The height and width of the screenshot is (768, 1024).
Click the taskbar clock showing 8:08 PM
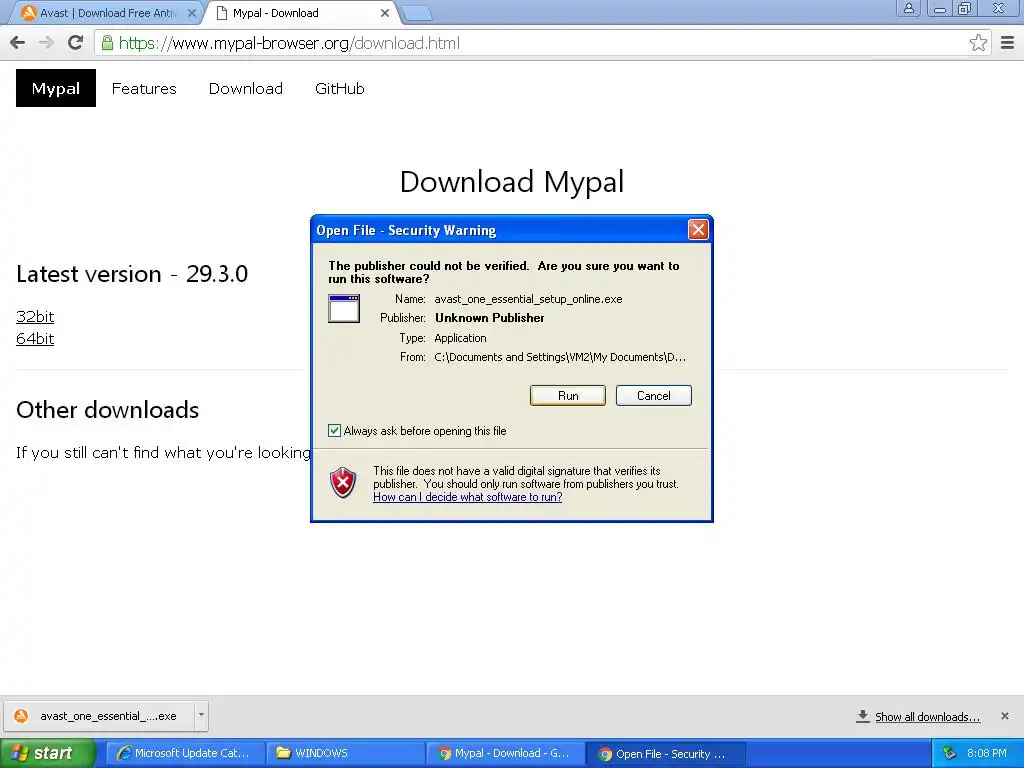[x=987, y=753]
